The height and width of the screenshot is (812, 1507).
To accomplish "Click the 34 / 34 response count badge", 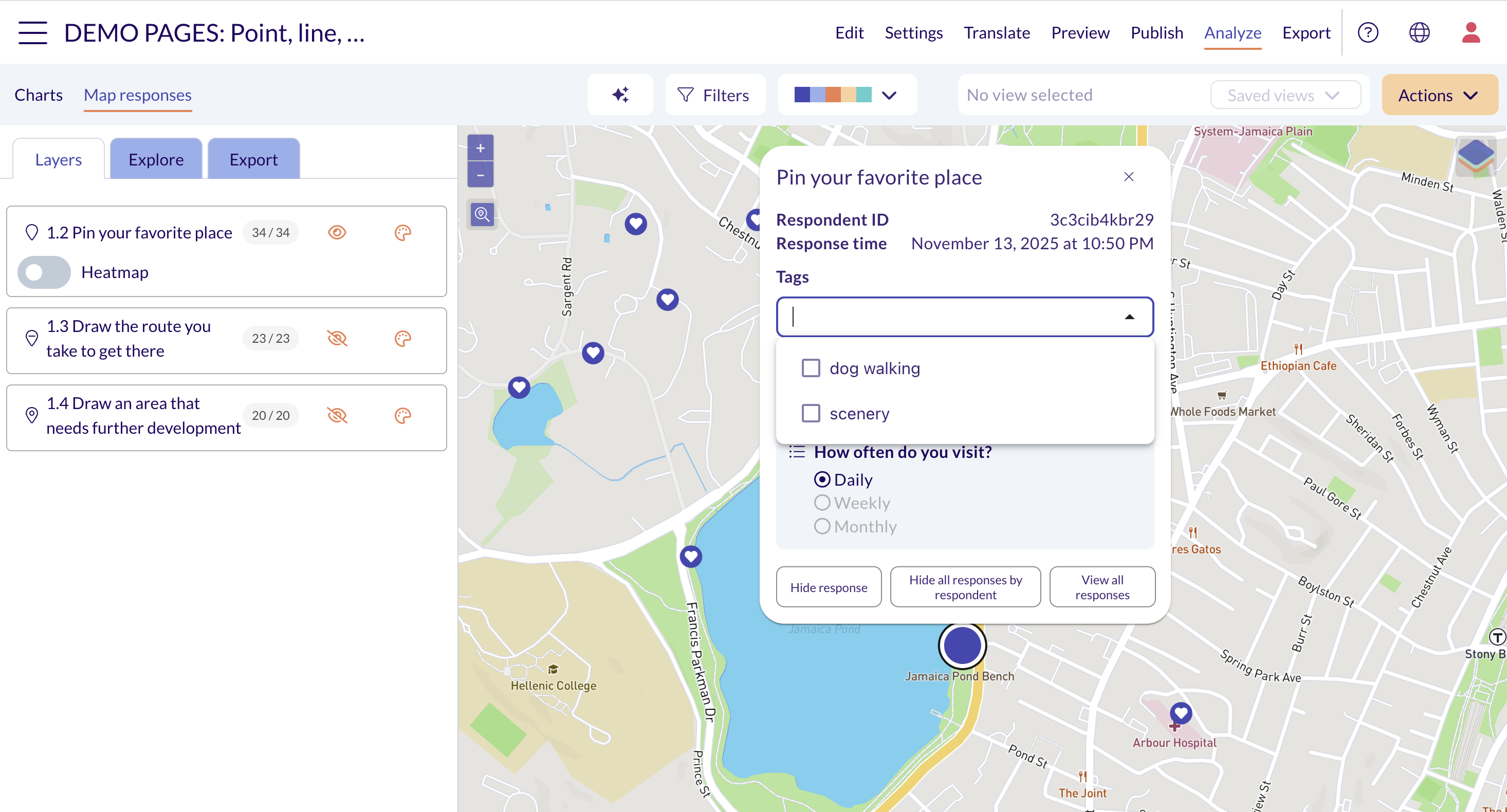I will (270, 233).
